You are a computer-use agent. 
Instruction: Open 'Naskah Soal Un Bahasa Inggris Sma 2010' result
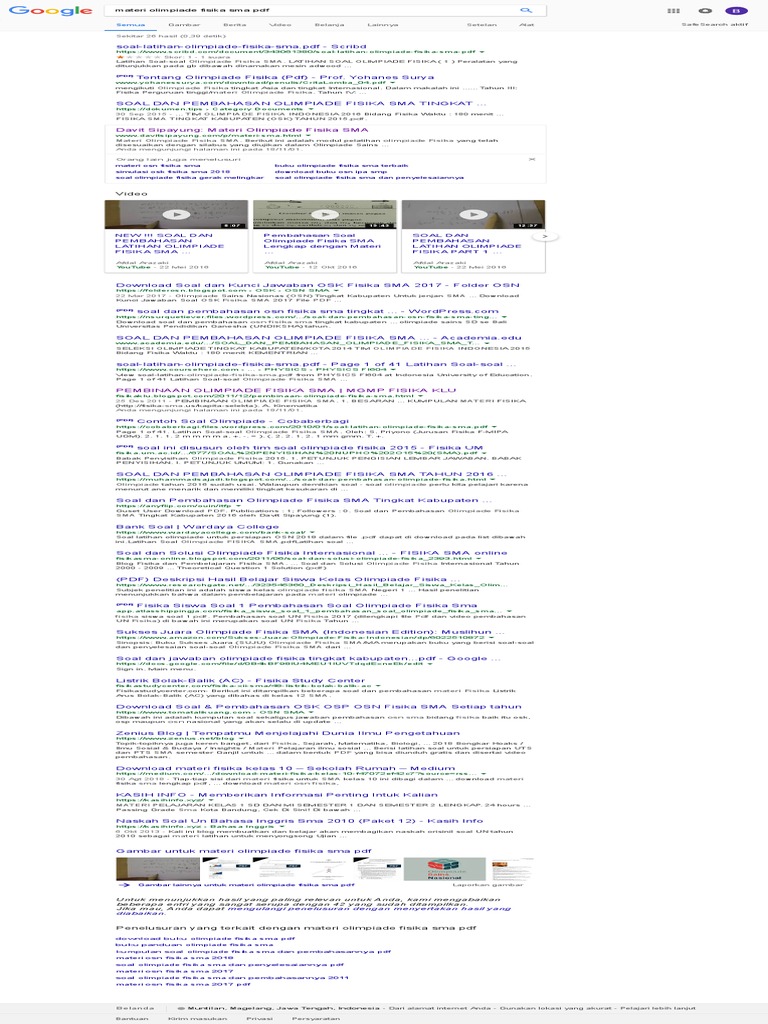300,821
